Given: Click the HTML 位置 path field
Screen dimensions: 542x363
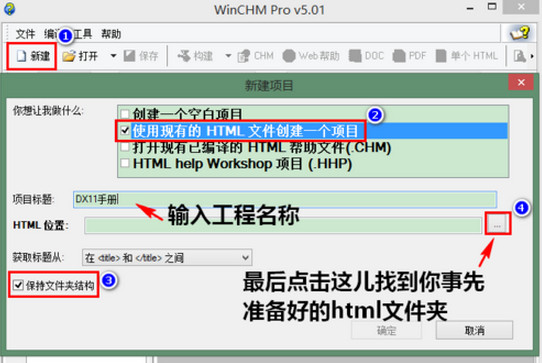Looking at the screenshot, I should click(283, 225).
